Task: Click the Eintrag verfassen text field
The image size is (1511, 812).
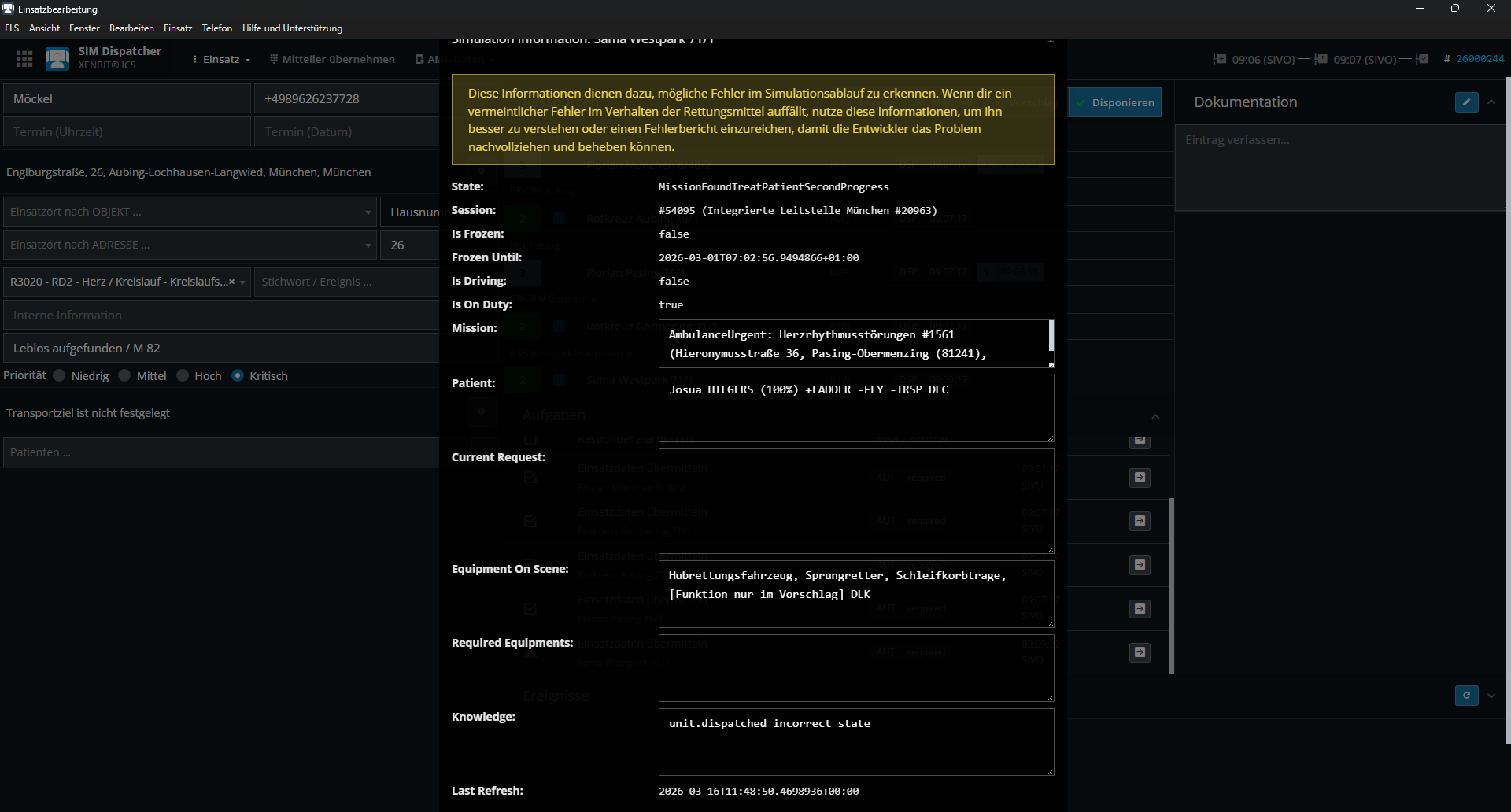Action: pyautogui.click(x=1338, y=165)
